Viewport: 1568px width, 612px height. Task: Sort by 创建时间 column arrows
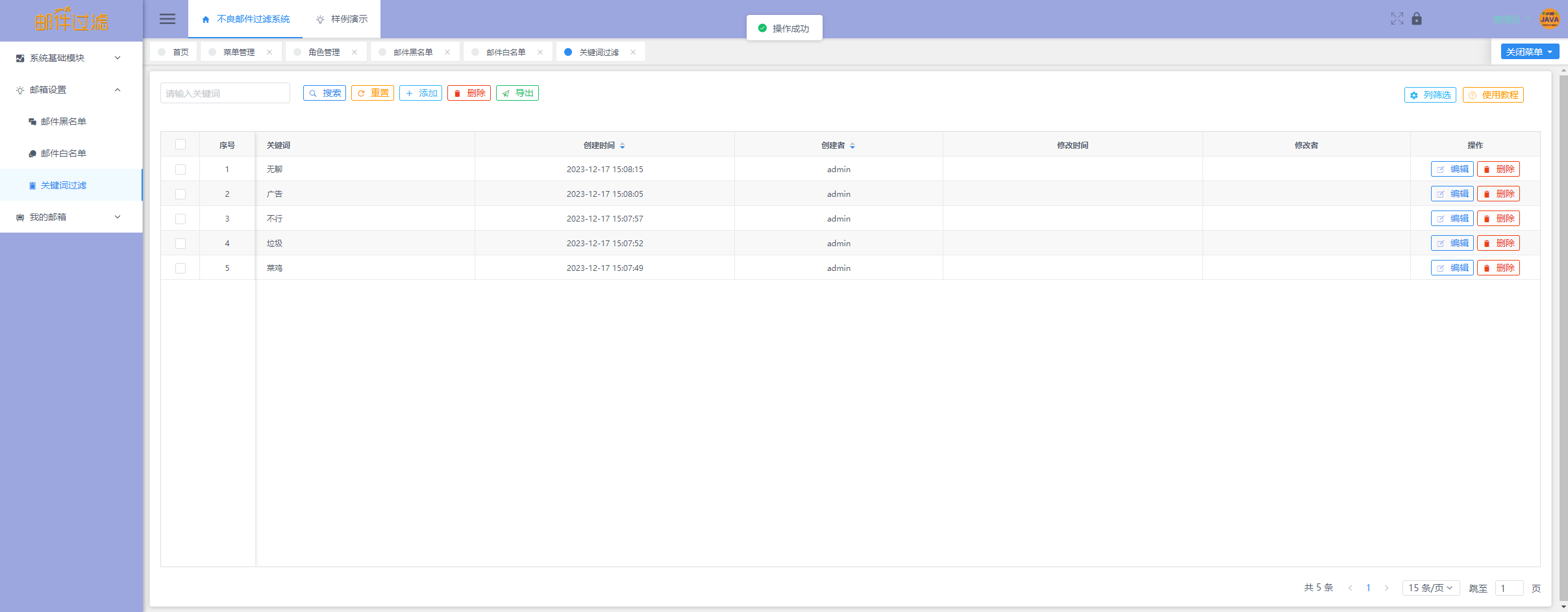622,146
